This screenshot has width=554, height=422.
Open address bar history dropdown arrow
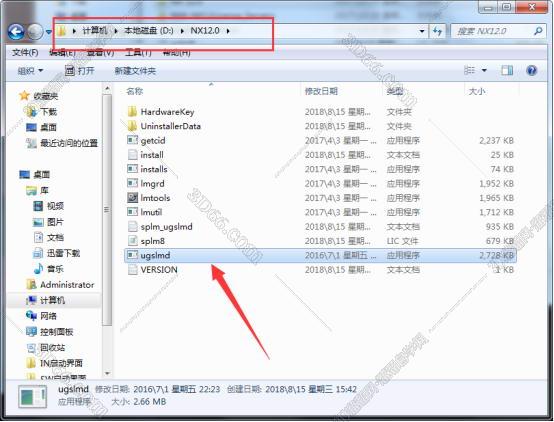pyautogui.click(x=422, y=31)
